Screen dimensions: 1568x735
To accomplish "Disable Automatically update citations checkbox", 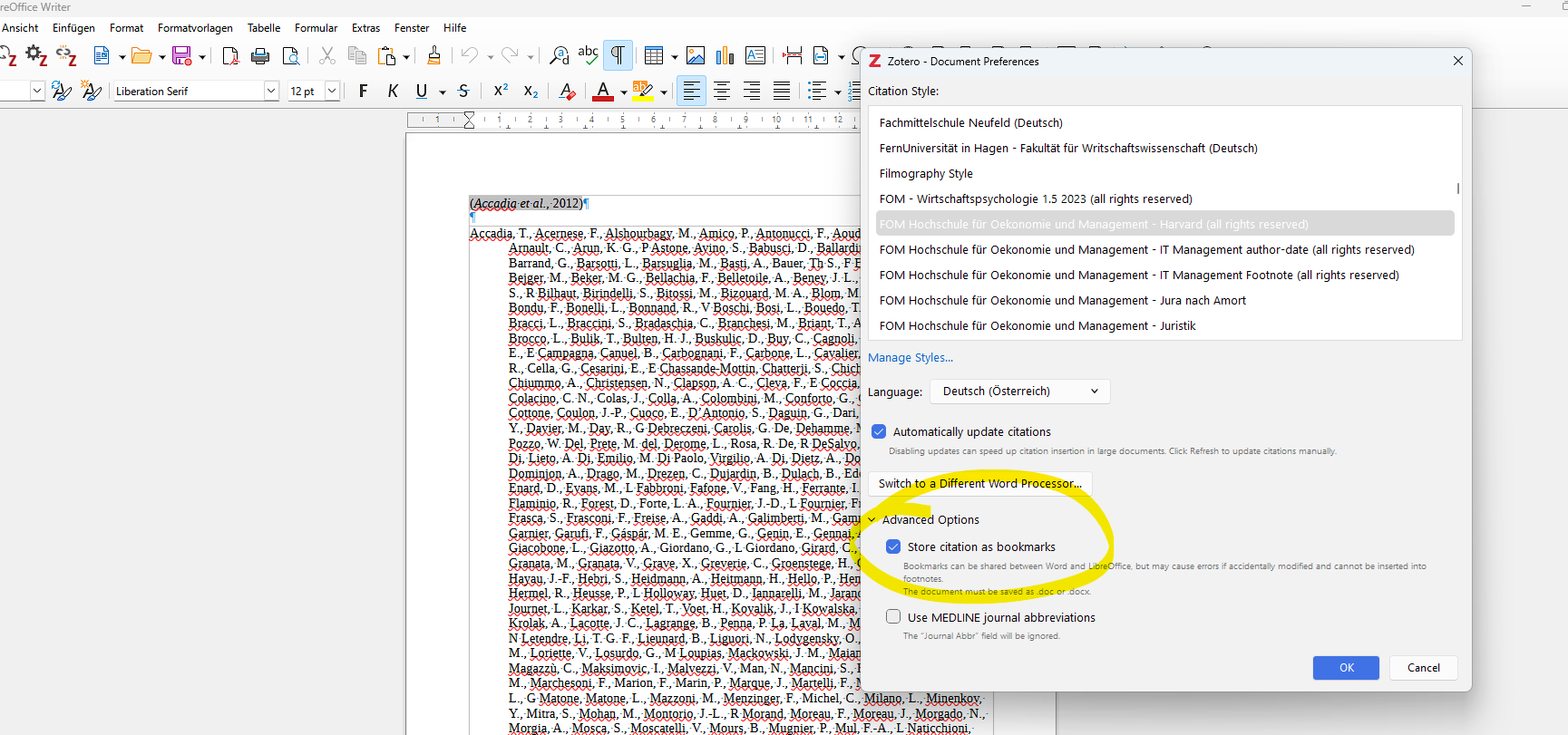I will pyautogui.click(x=879, y=431).
